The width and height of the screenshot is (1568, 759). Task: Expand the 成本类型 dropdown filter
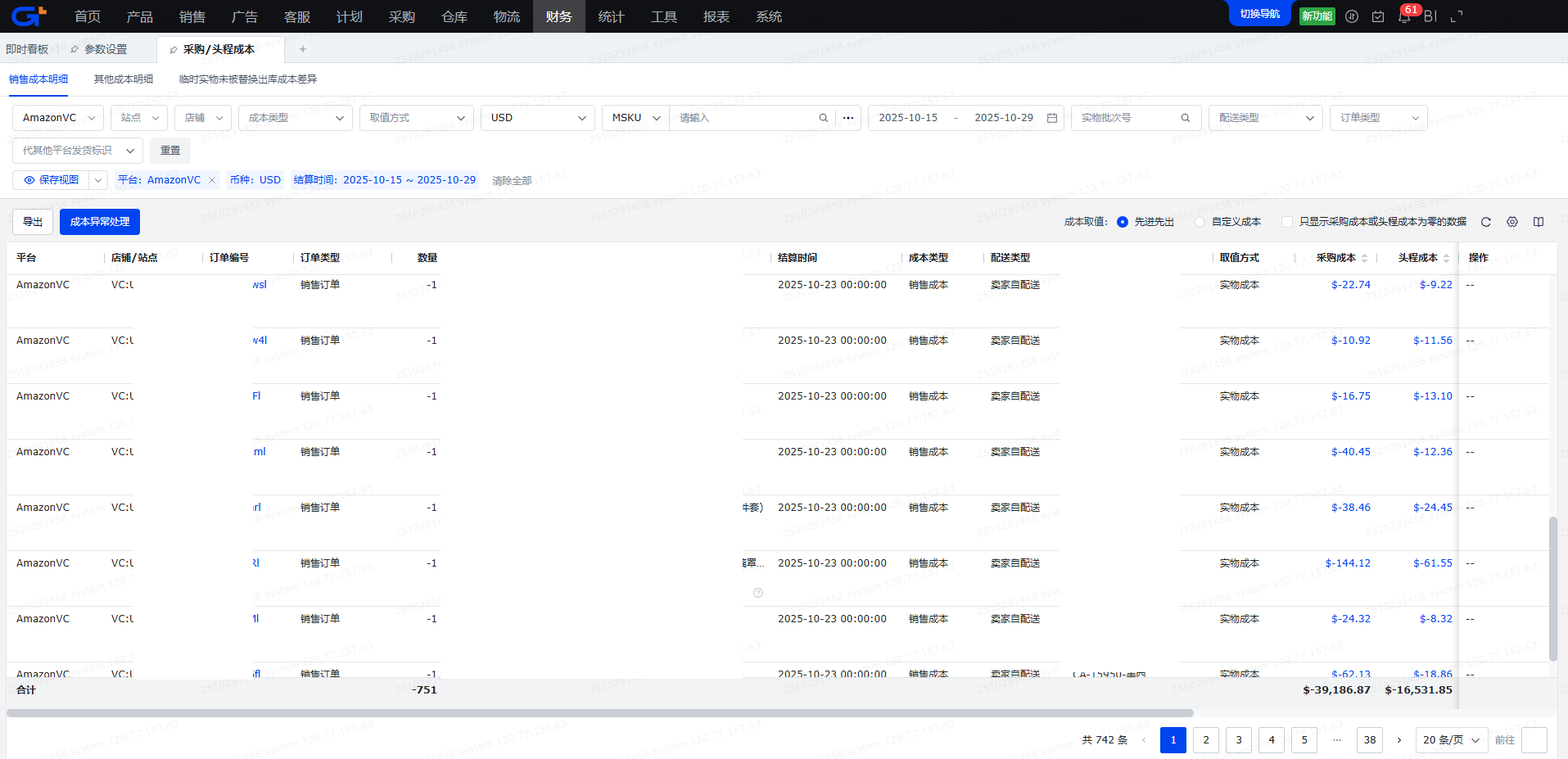click(296, 118)
